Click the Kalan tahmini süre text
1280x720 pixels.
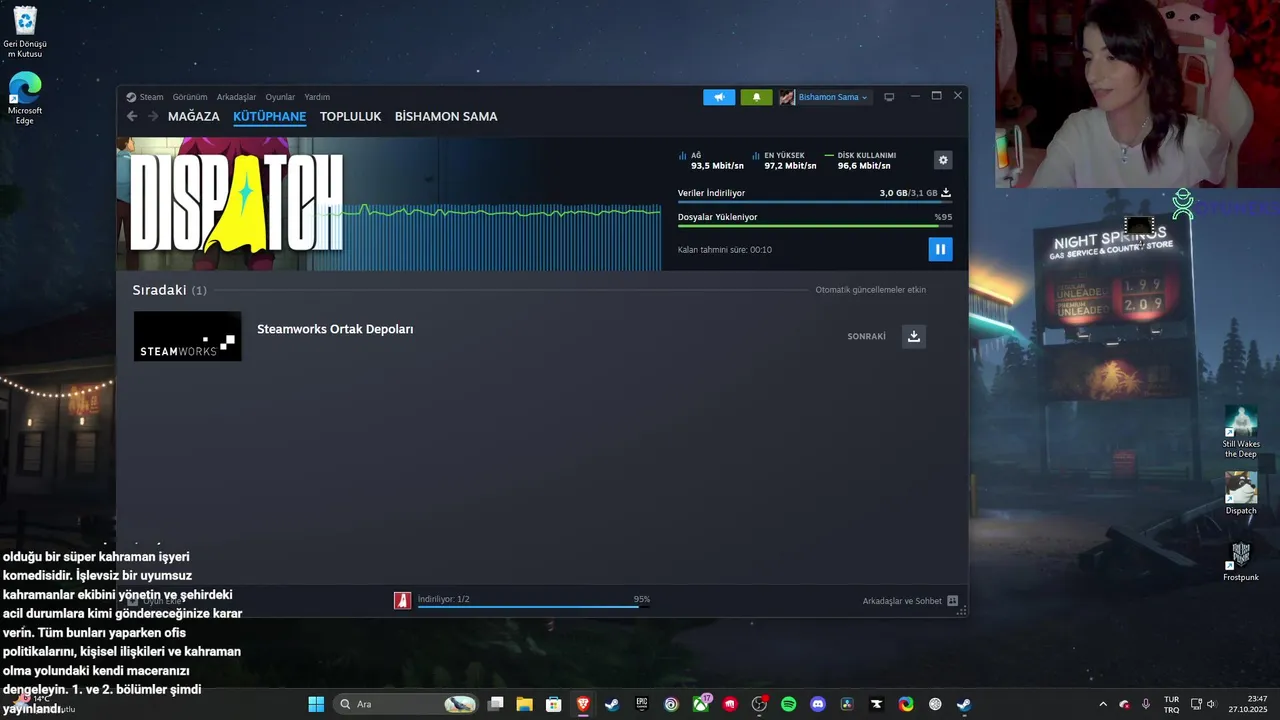click(x=725, y=250)
